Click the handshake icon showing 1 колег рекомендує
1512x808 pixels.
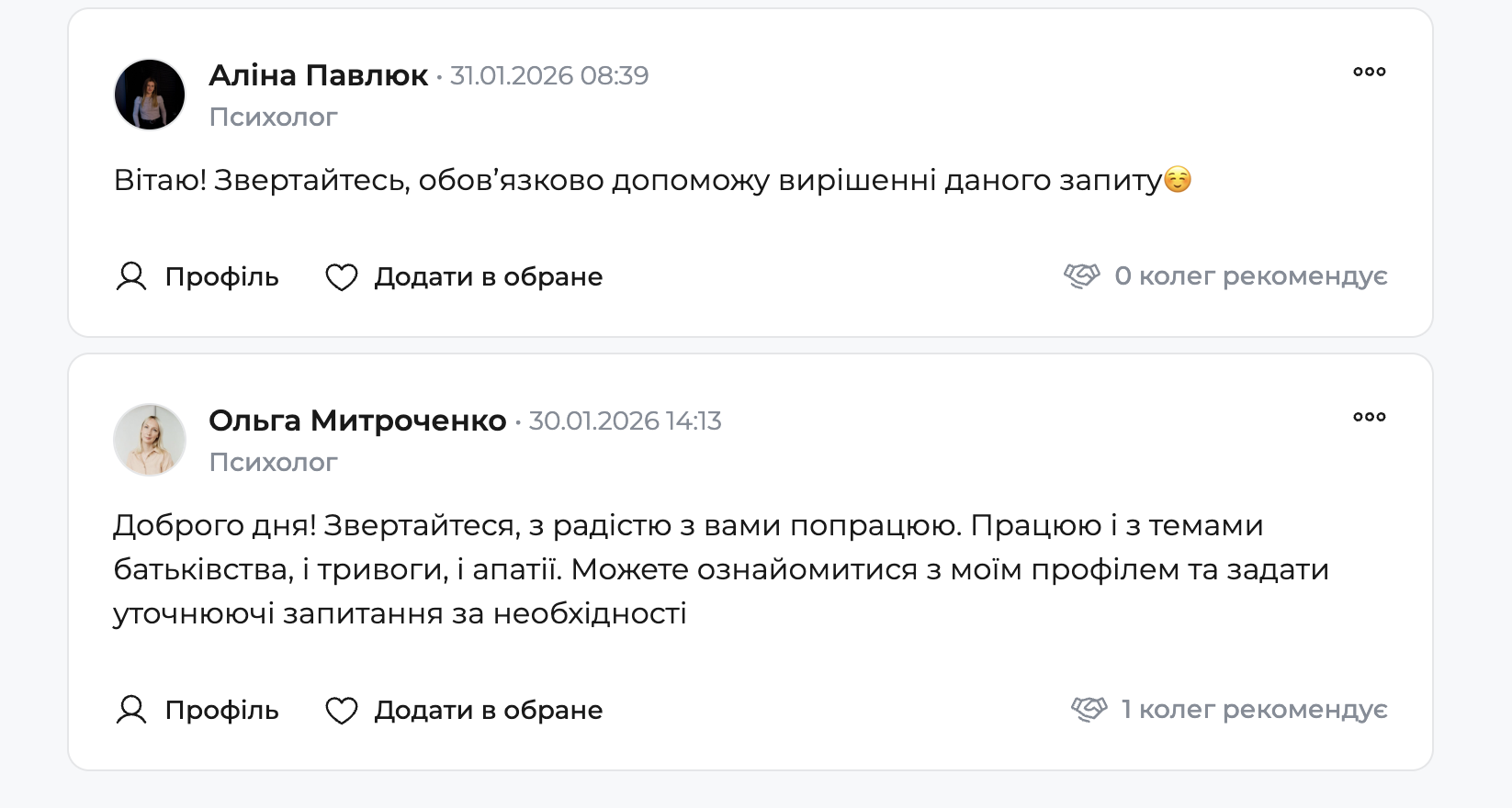(1087, 708)
